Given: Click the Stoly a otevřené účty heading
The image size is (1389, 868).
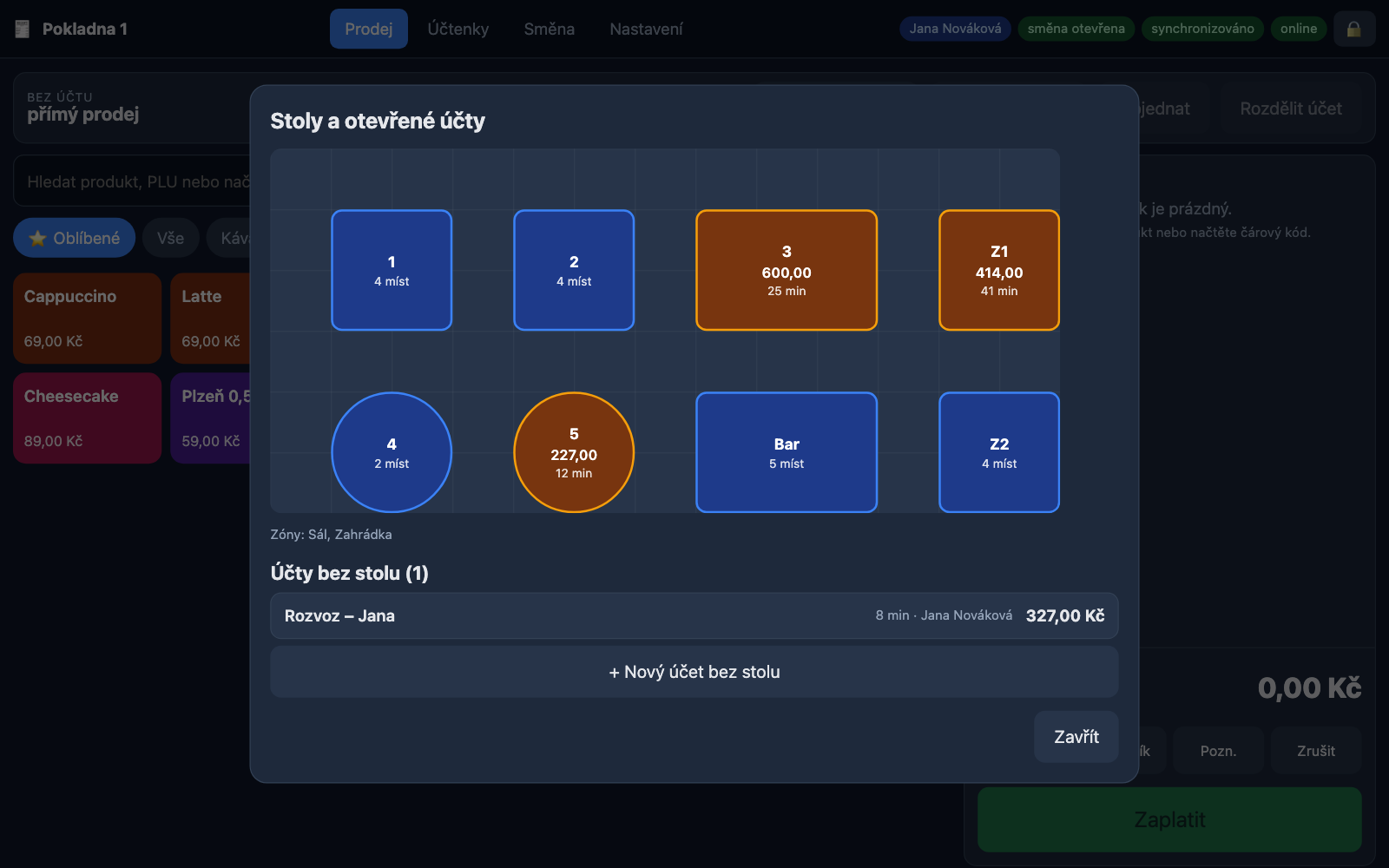Looking at the screenshot, I should pos(378,121).
